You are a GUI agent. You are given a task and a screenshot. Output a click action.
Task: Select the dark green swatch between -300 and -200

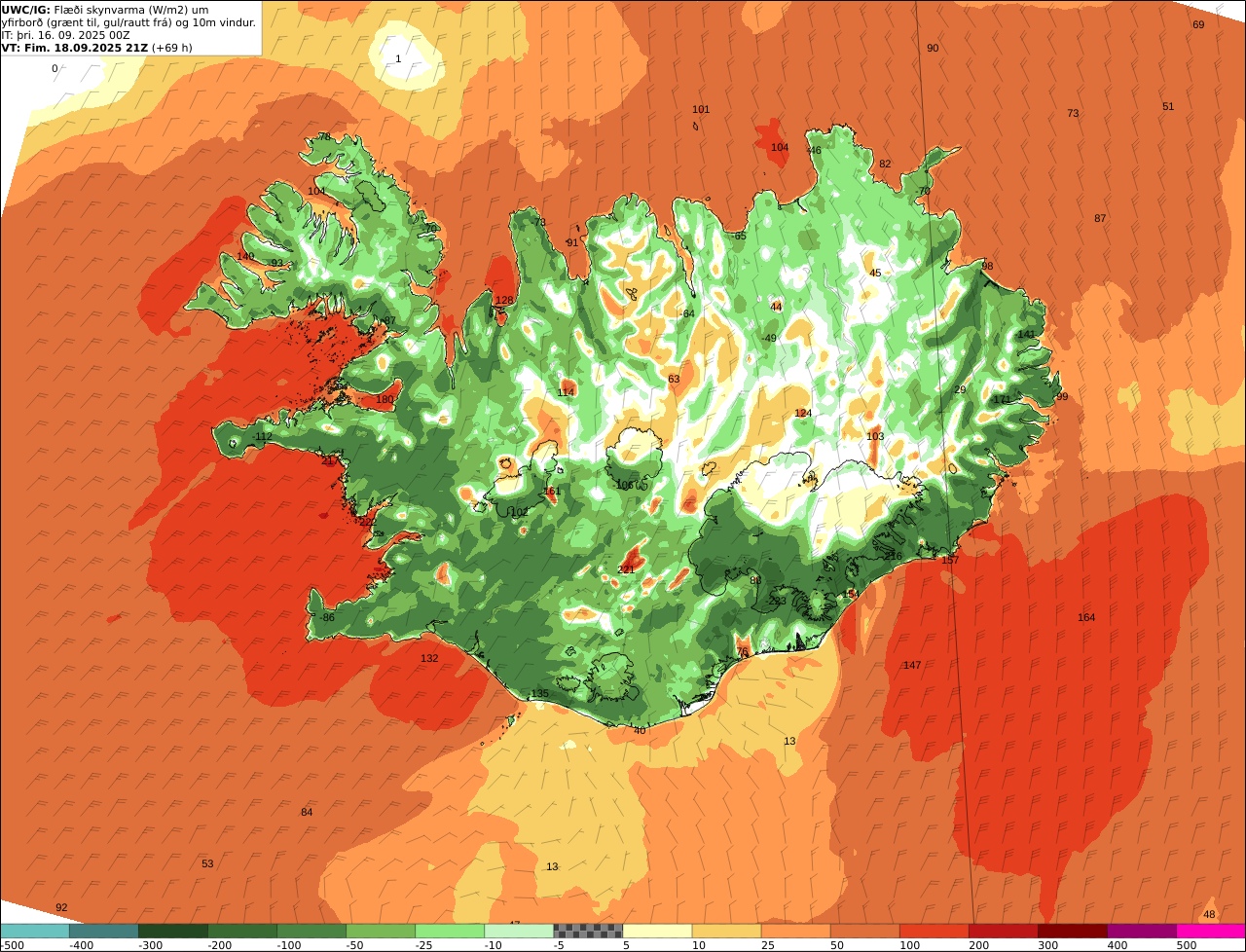[x=173, y=931]
